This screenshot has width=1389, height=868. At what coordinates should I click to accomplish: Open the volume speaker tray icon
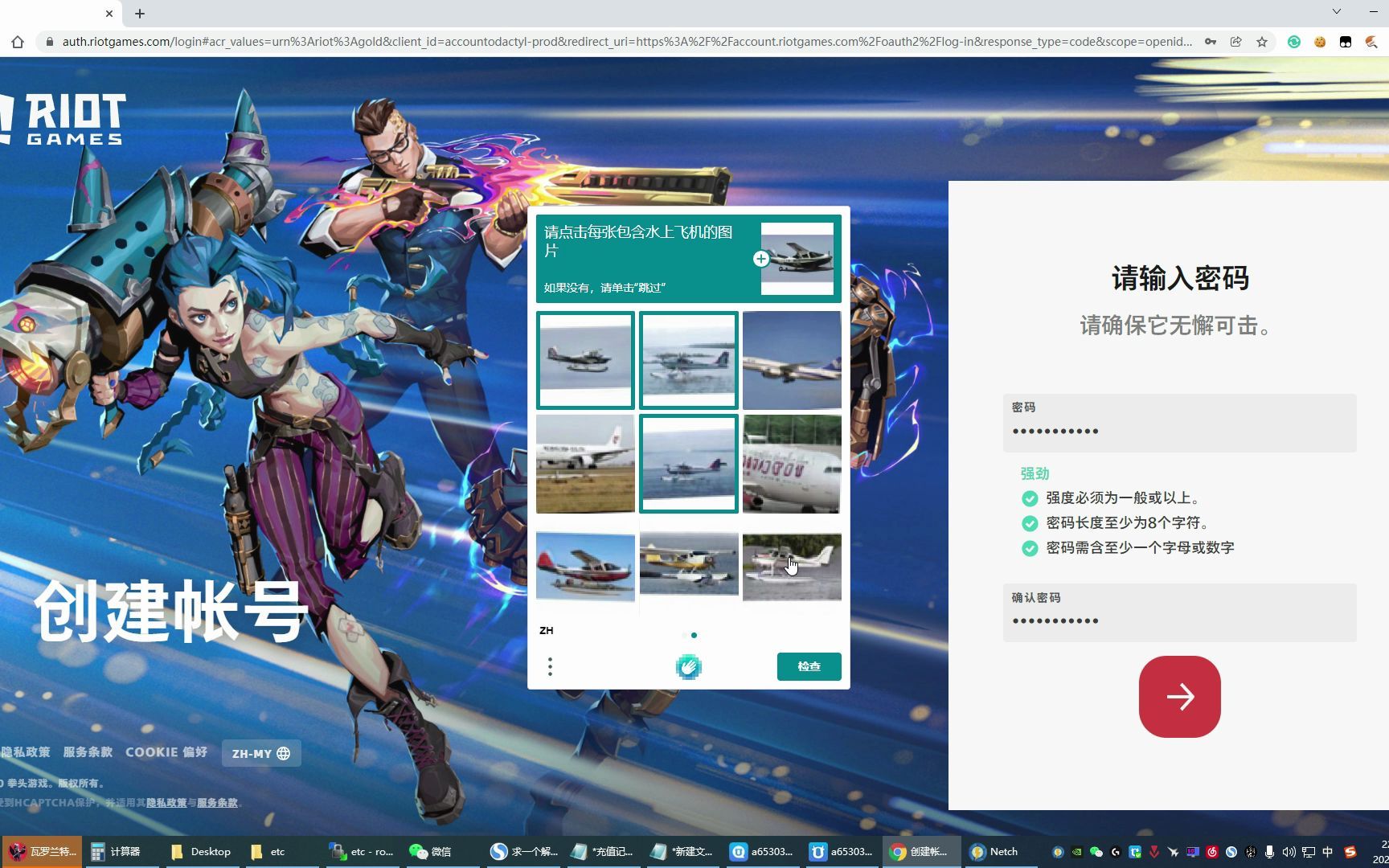(x=1289, y=852)
